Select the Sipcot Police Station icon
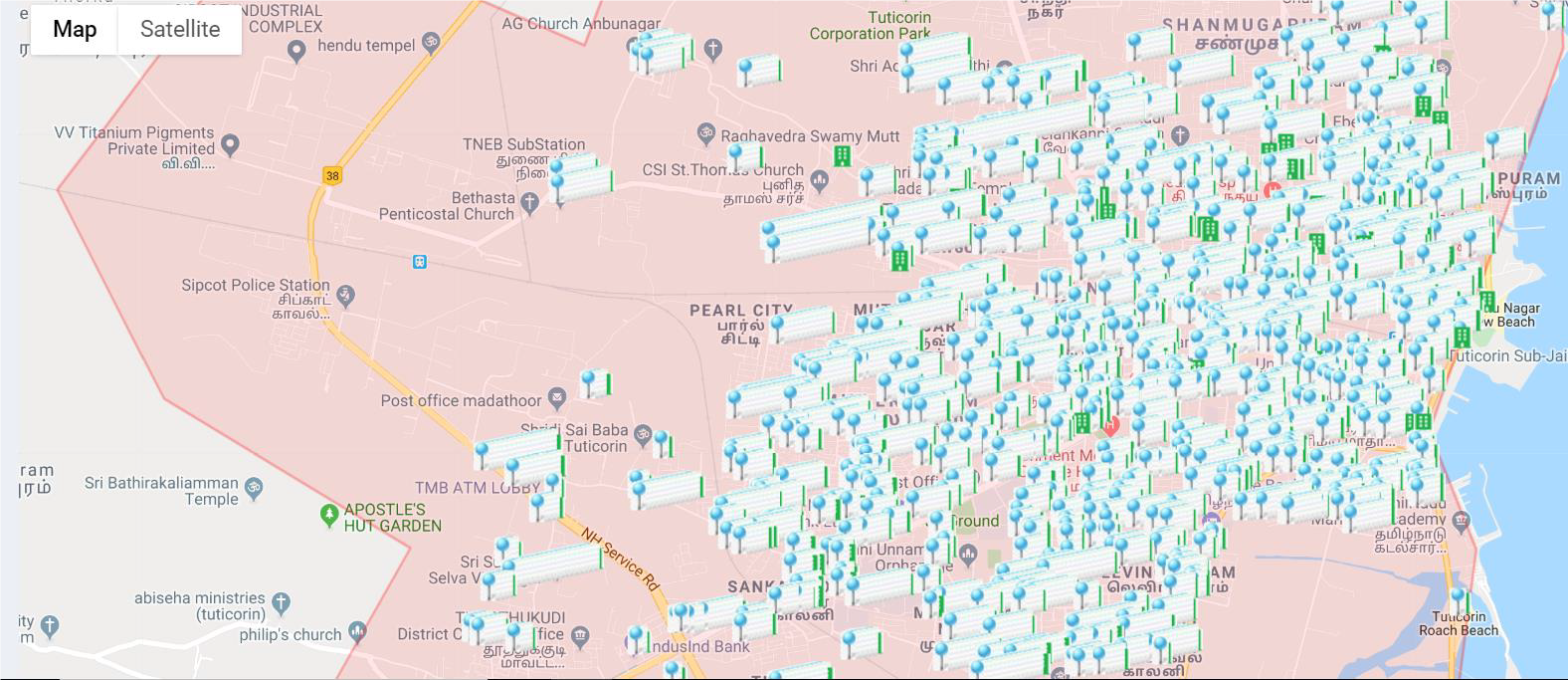Screen dimensions: 1568x680 coord(345,295)
